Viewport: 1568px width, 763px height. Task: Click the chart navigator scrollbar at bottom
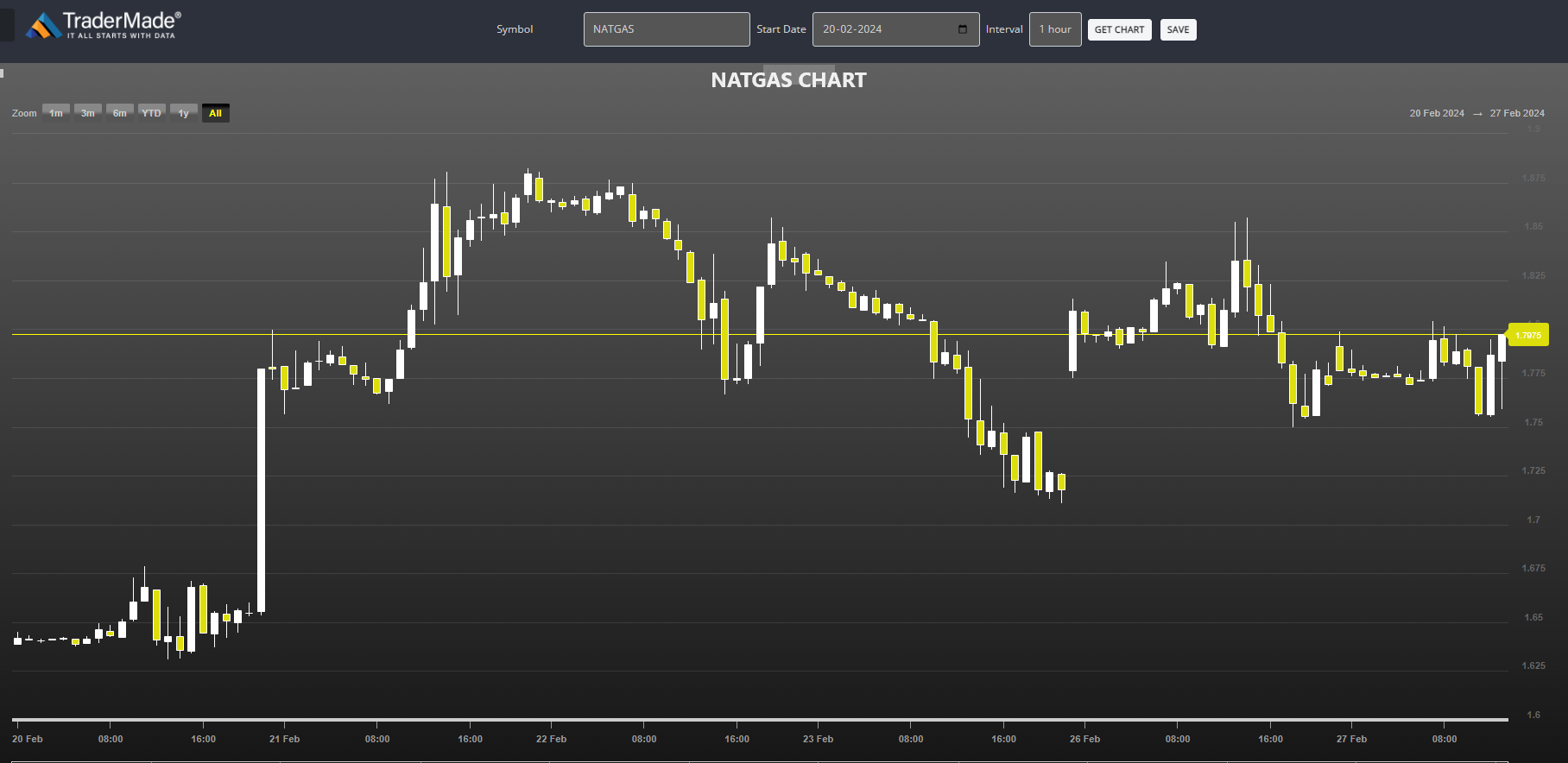click(760, 718)
